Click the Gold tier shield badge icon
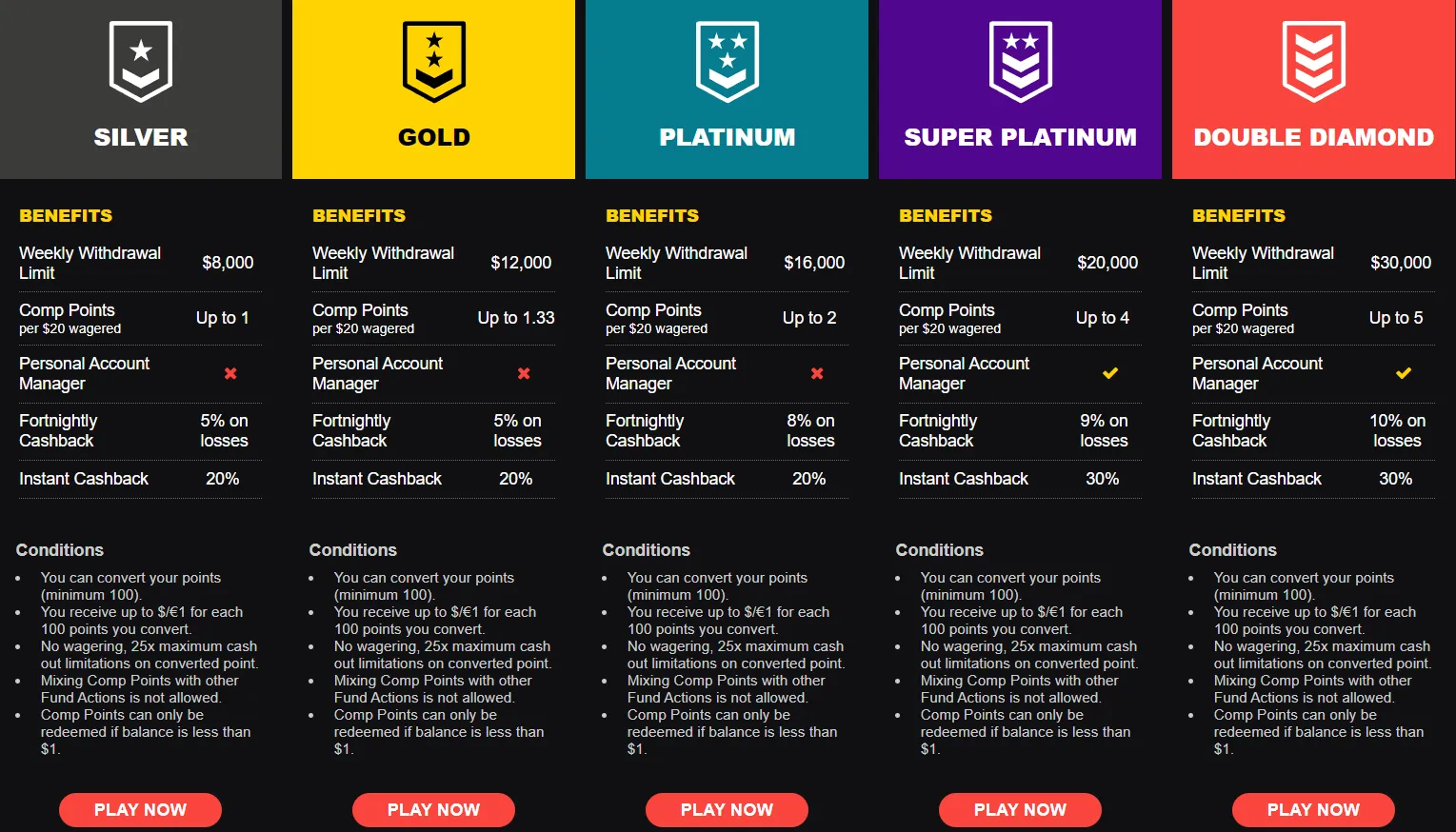The image size is (1456, 832). coord(434,62)
